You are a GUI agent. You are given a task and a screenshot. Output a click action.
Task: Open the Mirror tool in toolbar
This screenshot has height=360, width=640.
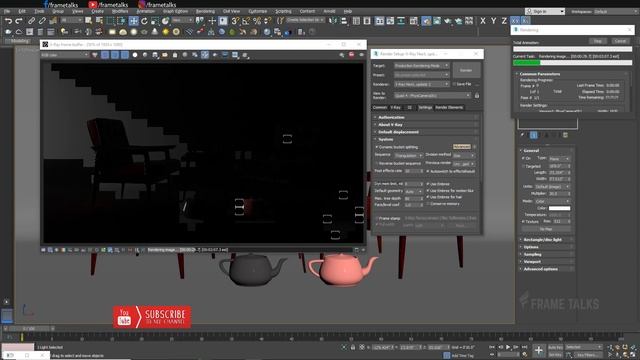tap(333, 21)
